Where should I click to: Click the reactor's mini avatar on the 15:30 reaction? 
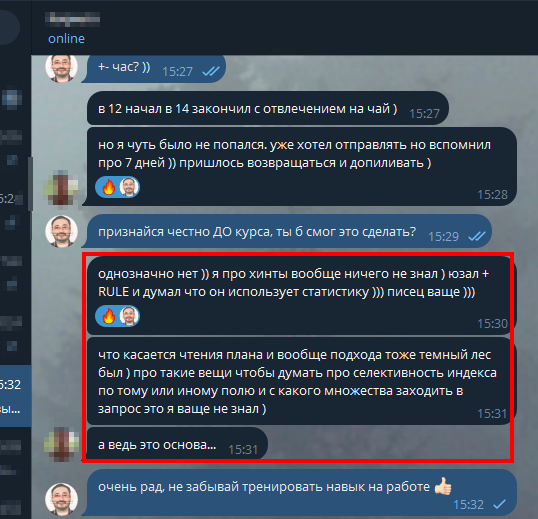tap(129, 316)
